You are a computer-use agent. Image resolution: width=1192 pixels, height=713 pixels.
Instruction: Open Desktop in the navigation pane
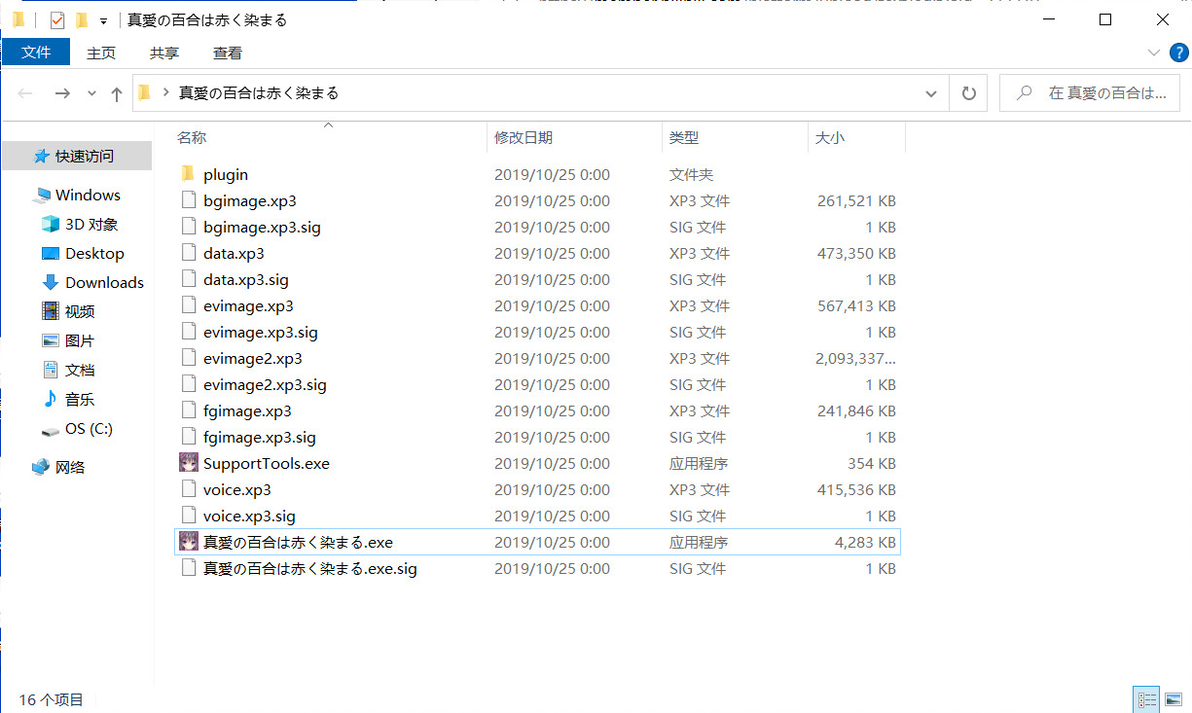pyautogui.click(x=83, y=253)
